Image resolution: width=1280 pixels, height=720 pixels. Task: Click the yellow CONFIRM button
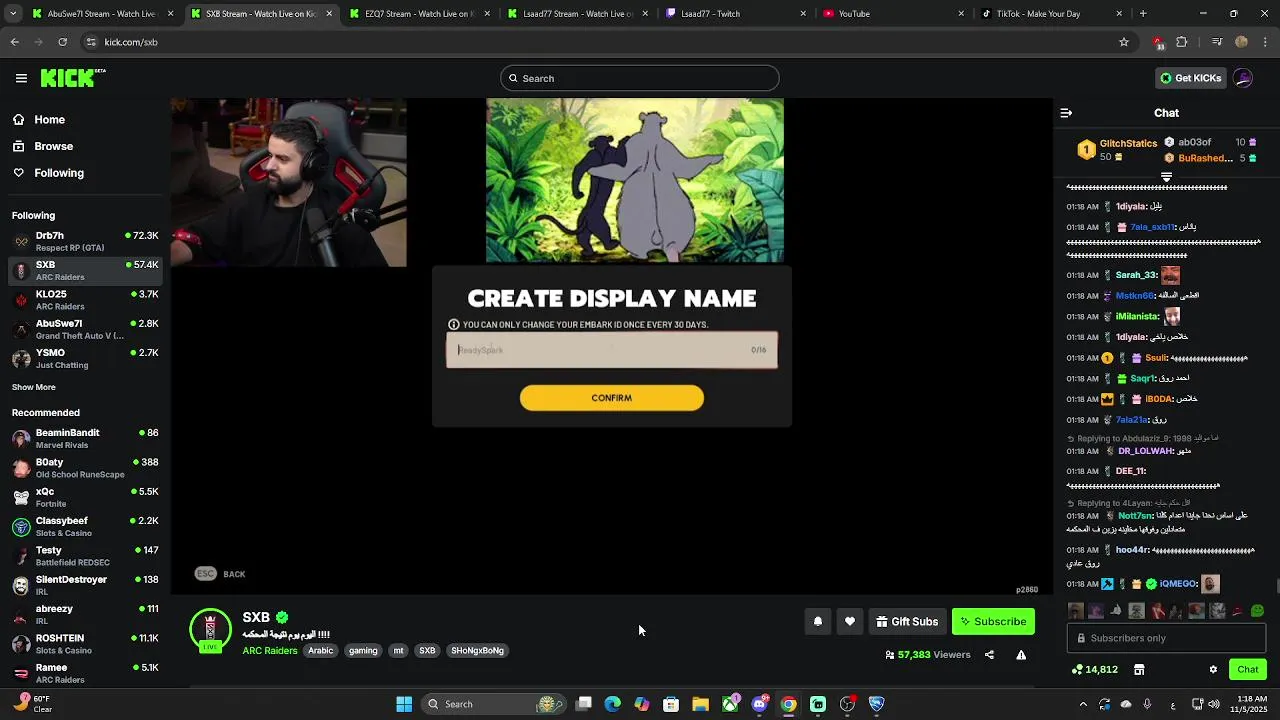(x=611, y=398)
